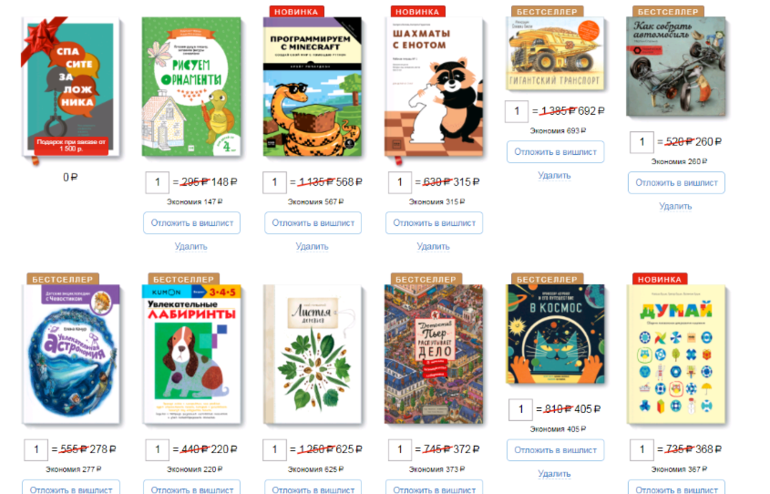Delete В космос book with Удалить
The width and height of the screenshot is (770, 494).
(x=554, y=474)
